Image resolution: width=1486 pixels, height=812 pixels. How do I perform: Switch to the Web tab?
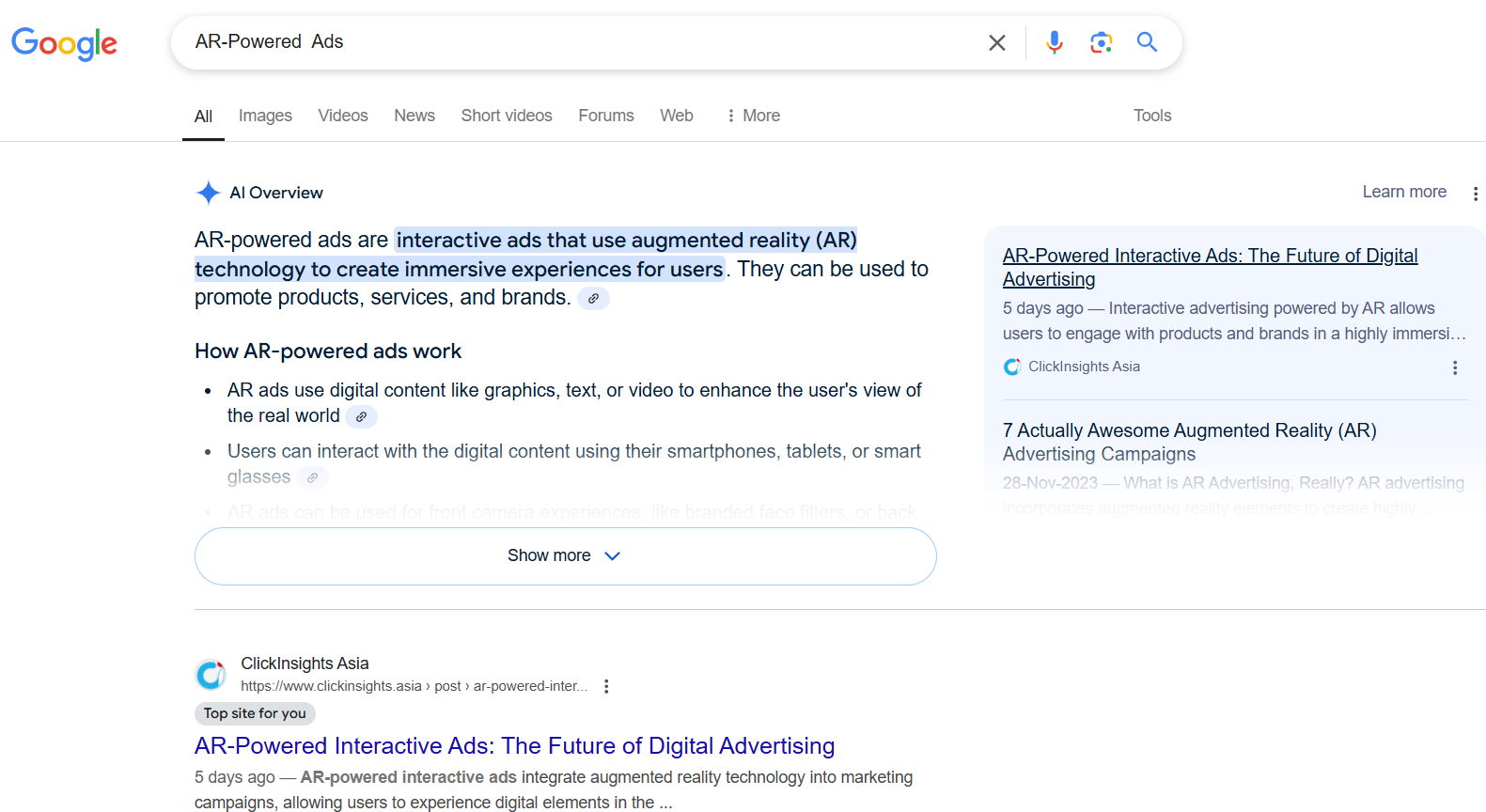coord(677,116)
